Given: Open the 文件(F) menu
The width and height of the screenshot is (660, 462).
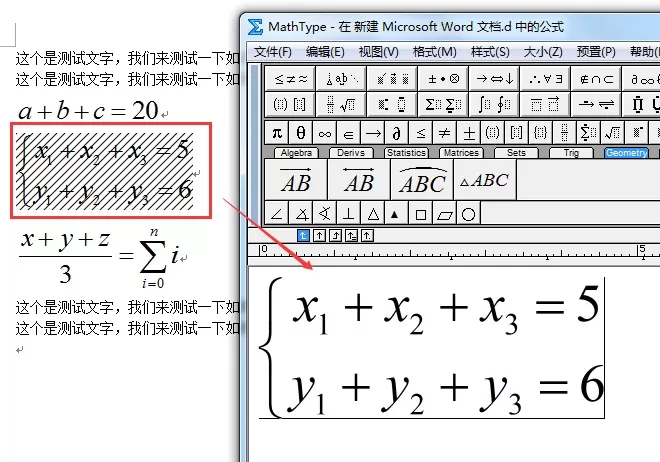Looking at the screenshot, I should (273, 52).
